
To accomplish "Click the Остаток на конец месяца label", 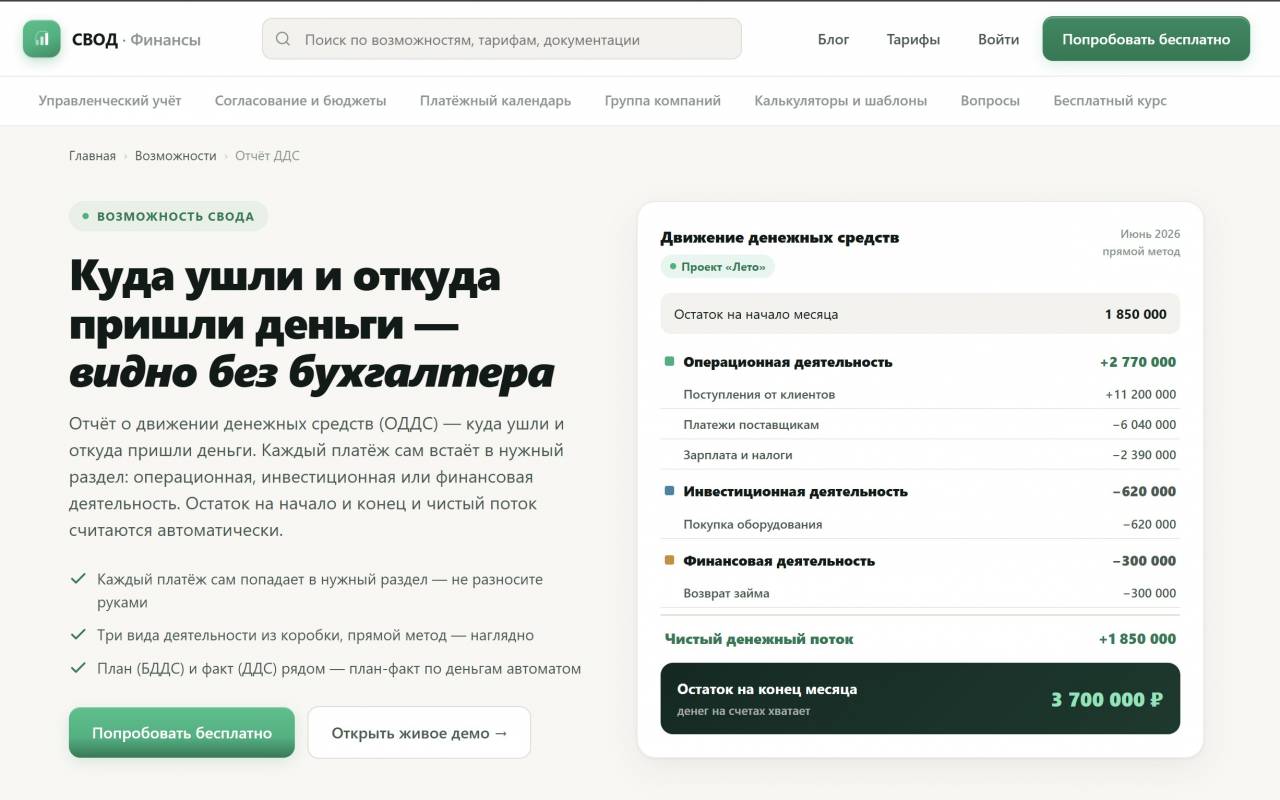I will coord(767,689).
